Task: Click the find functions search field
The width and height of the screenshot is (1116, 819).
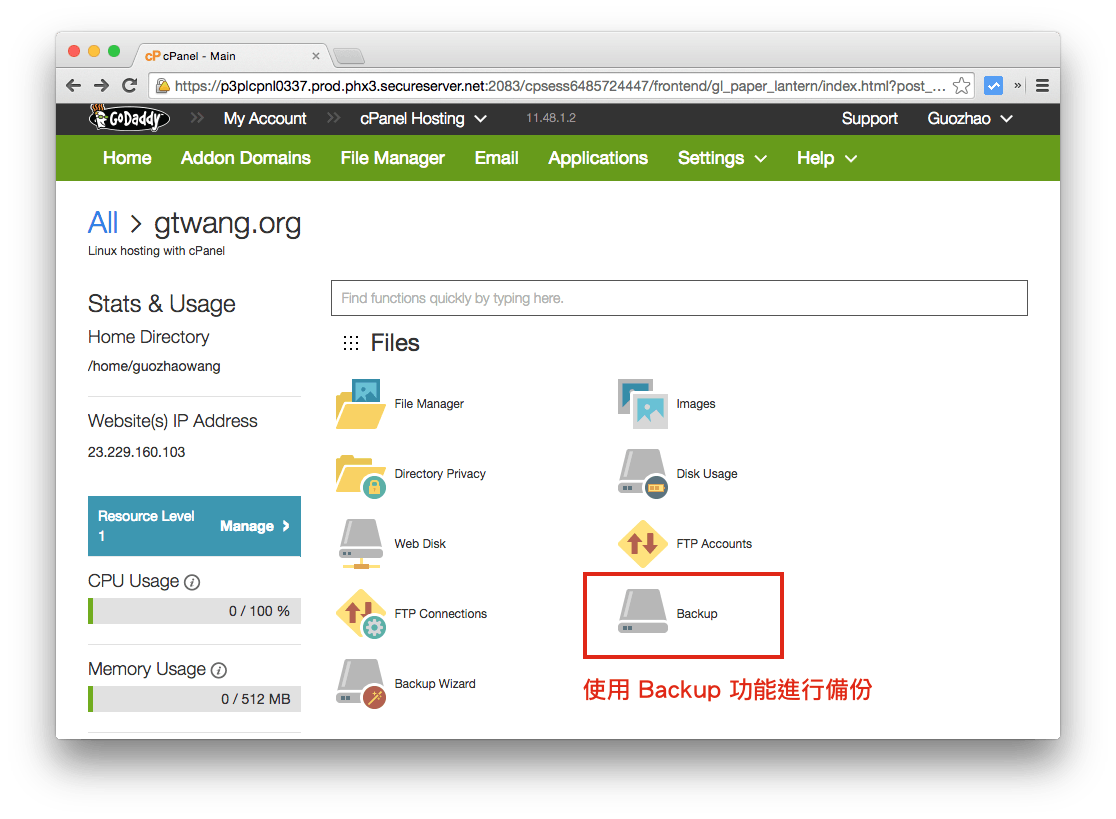Action: click(679, 298)
